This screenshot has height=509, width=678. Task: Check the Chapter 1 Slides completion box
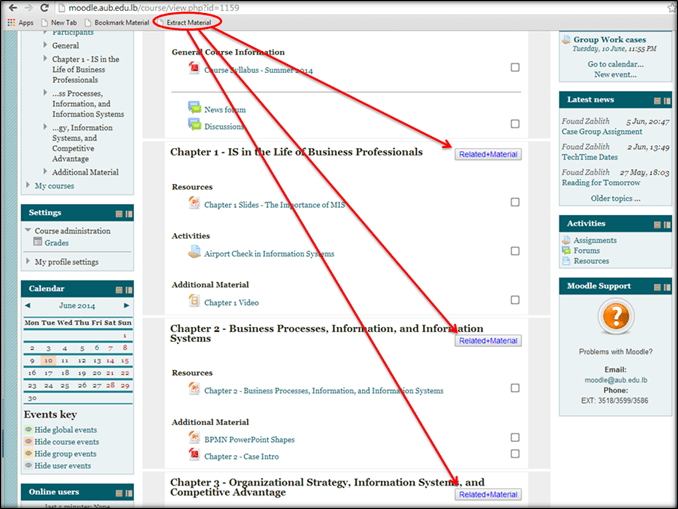pyautogui.click(x=515, y=202)
